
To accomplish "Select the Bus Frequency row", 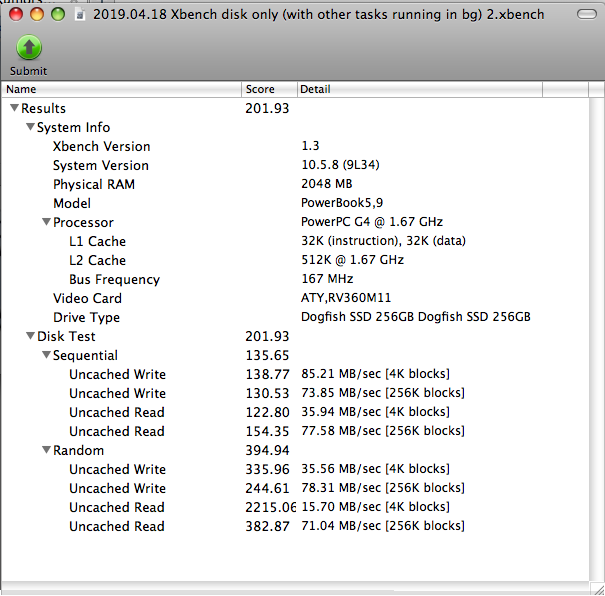I will coord(295,279).
